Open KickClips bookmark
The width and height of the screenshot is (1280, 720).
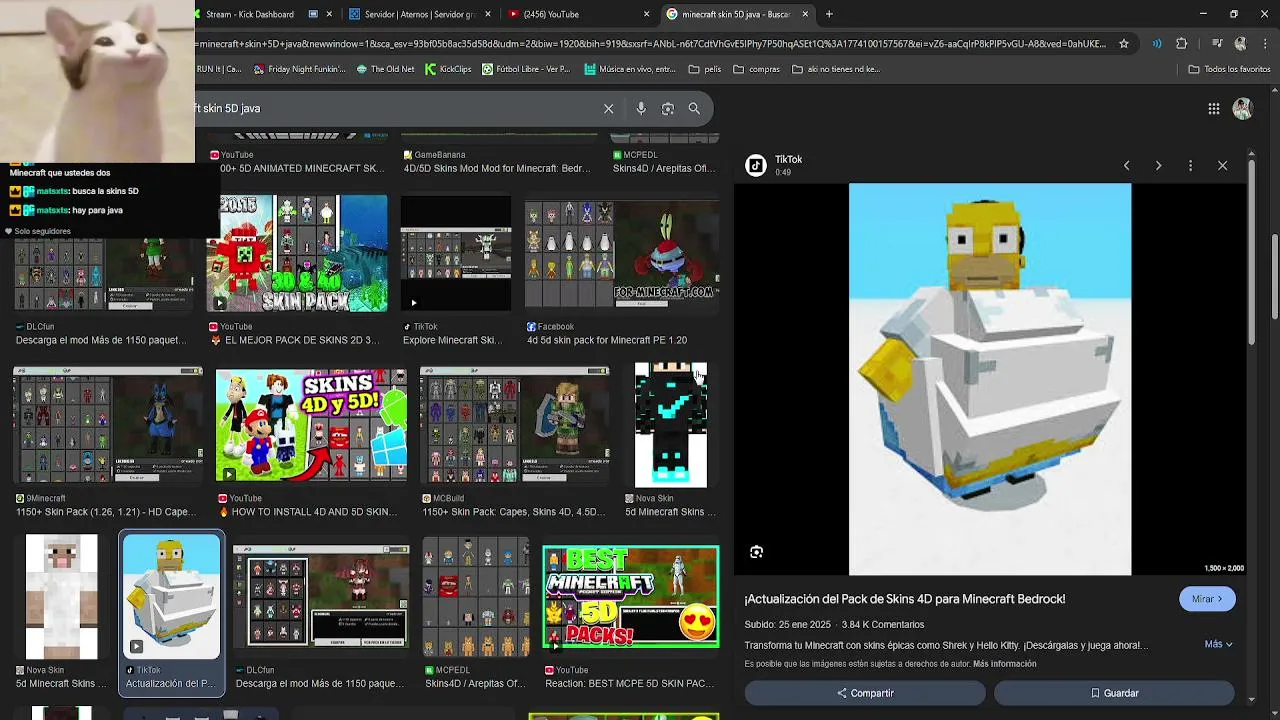pos(448,69)
